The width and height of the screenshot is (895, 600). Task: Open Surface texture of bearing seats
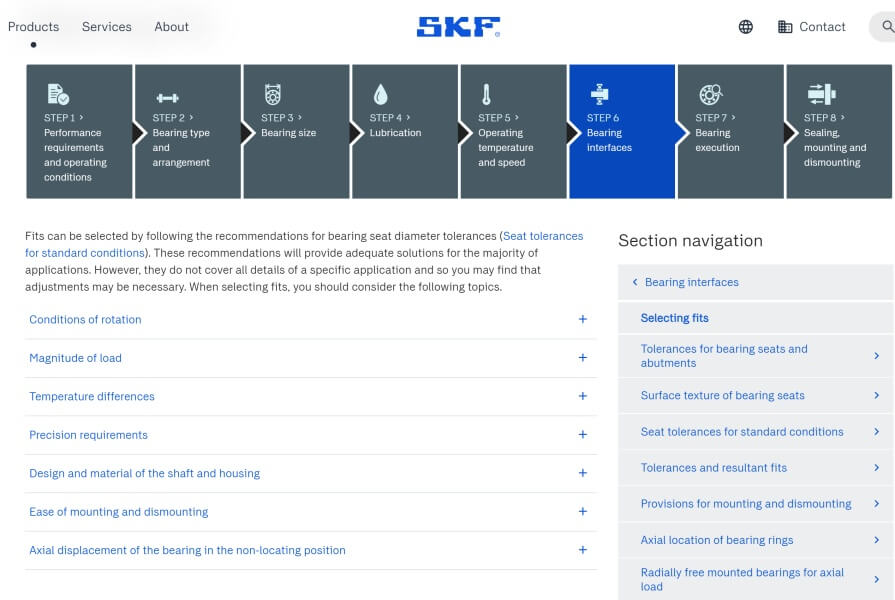point(755,396)
